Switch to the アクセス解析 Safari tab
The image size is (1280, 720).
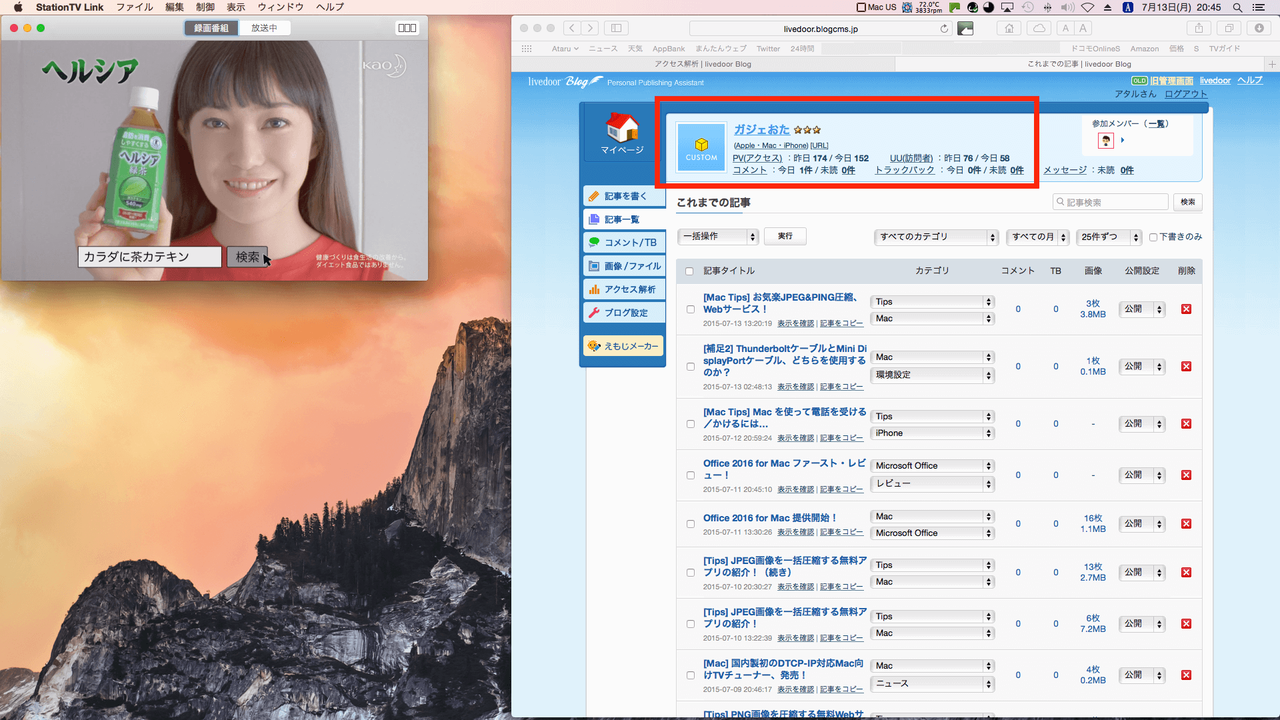pyautogui.click(x=703, y=64)
